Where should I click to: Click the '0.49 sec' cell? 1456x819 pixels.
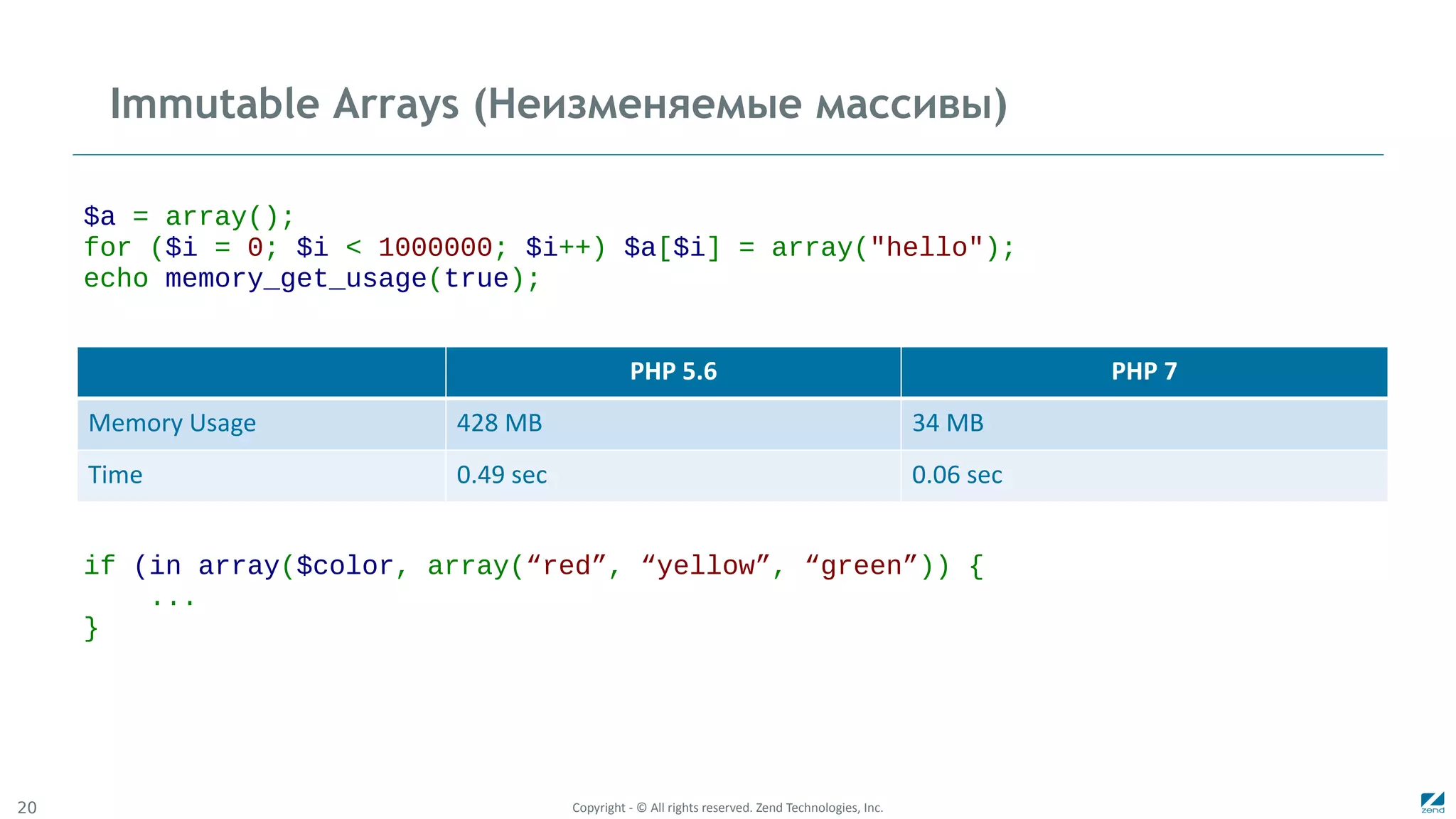tap(673, 476)
